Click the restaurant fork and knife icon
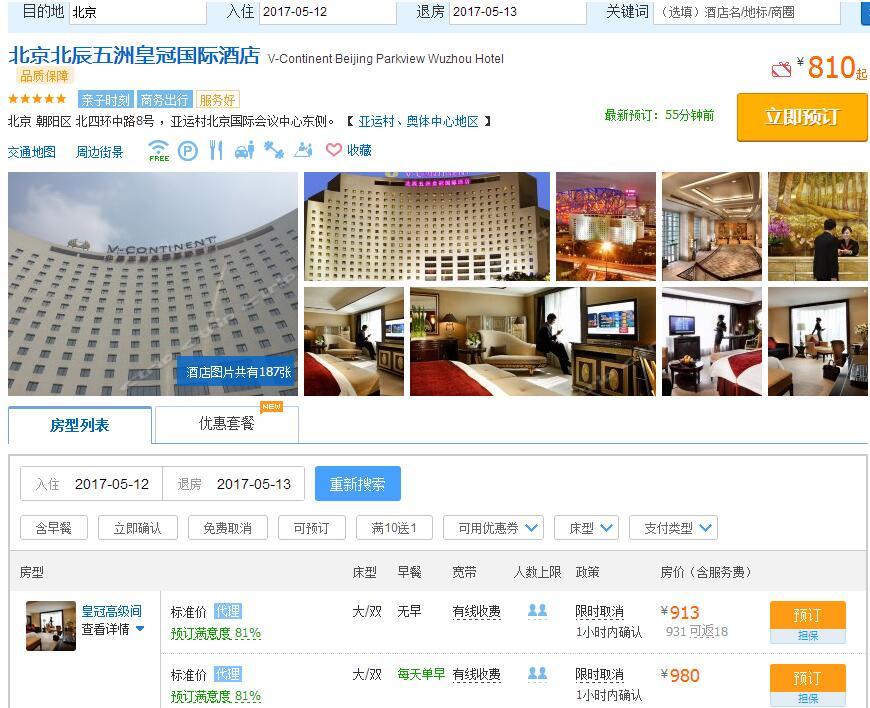 216,150
